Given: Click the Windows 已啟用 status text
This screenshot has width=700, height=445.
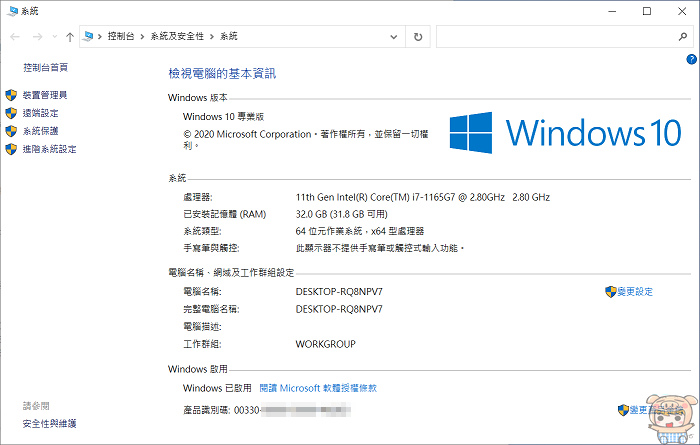Looking at the screenshot, I should pos(217,388).
